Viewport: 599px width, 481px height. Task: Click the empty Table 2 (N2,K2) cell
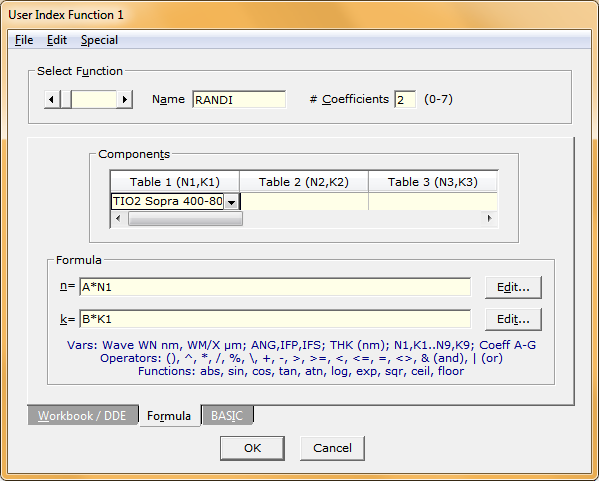[304, 201]
